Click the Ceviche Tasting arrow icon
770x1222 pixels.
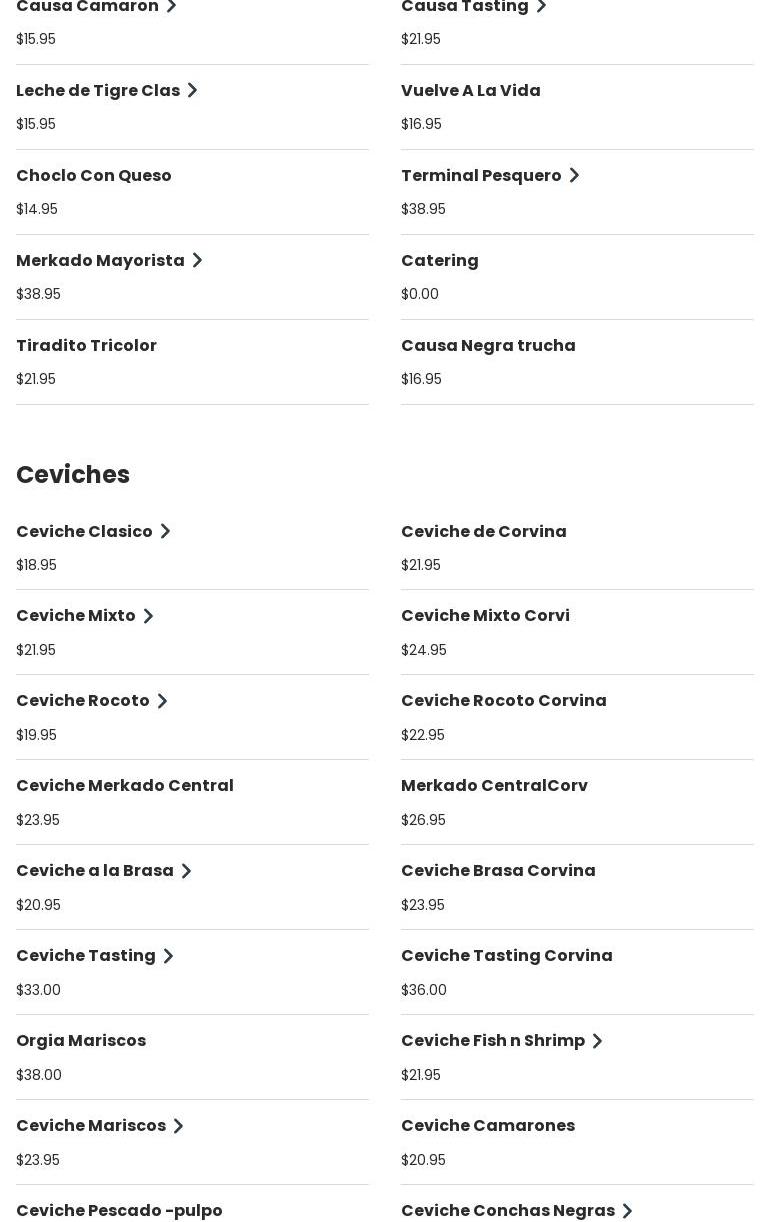pyautogui.click(x=168, y=956)
